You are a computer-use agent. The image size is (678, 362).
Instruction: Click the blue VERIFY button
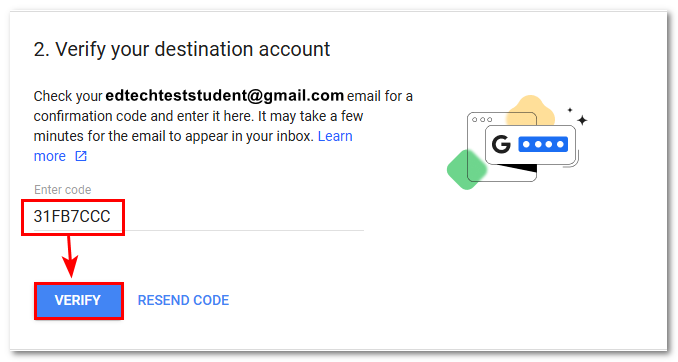coord(79,301)
